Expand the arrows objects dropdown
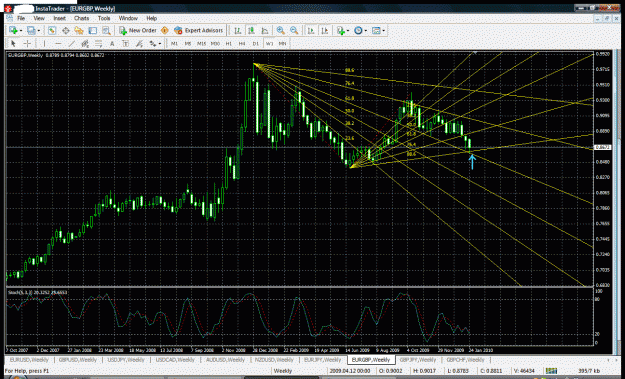 click(160, 44)
